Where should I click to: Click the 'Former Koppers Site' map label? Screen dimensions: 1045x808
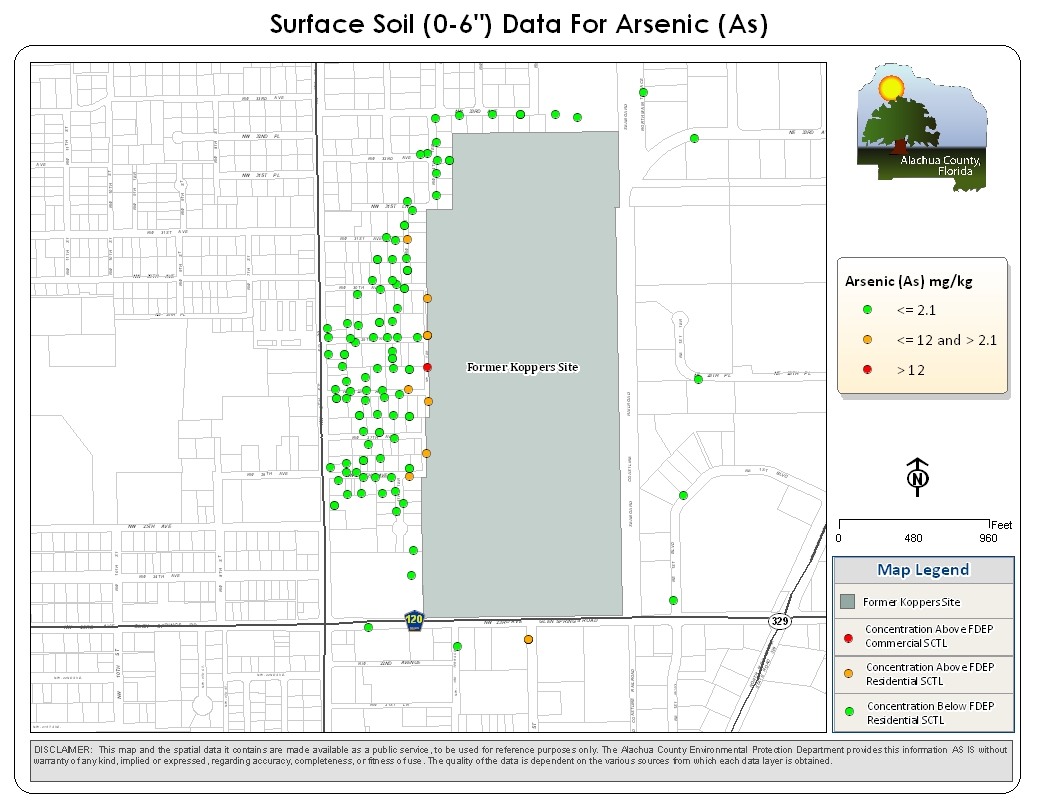[x=522, y=367]
